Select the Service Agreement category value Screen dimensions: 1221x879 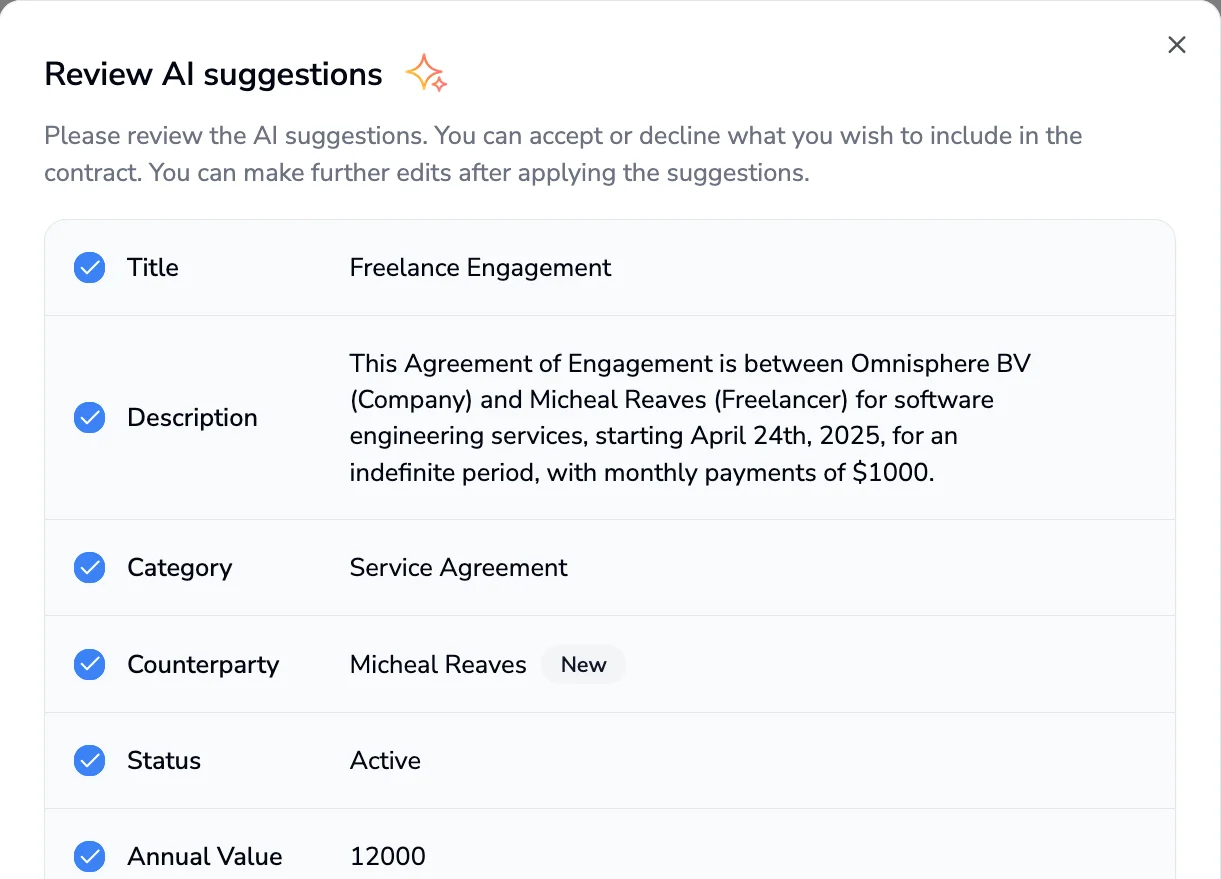tap(458, 567)
